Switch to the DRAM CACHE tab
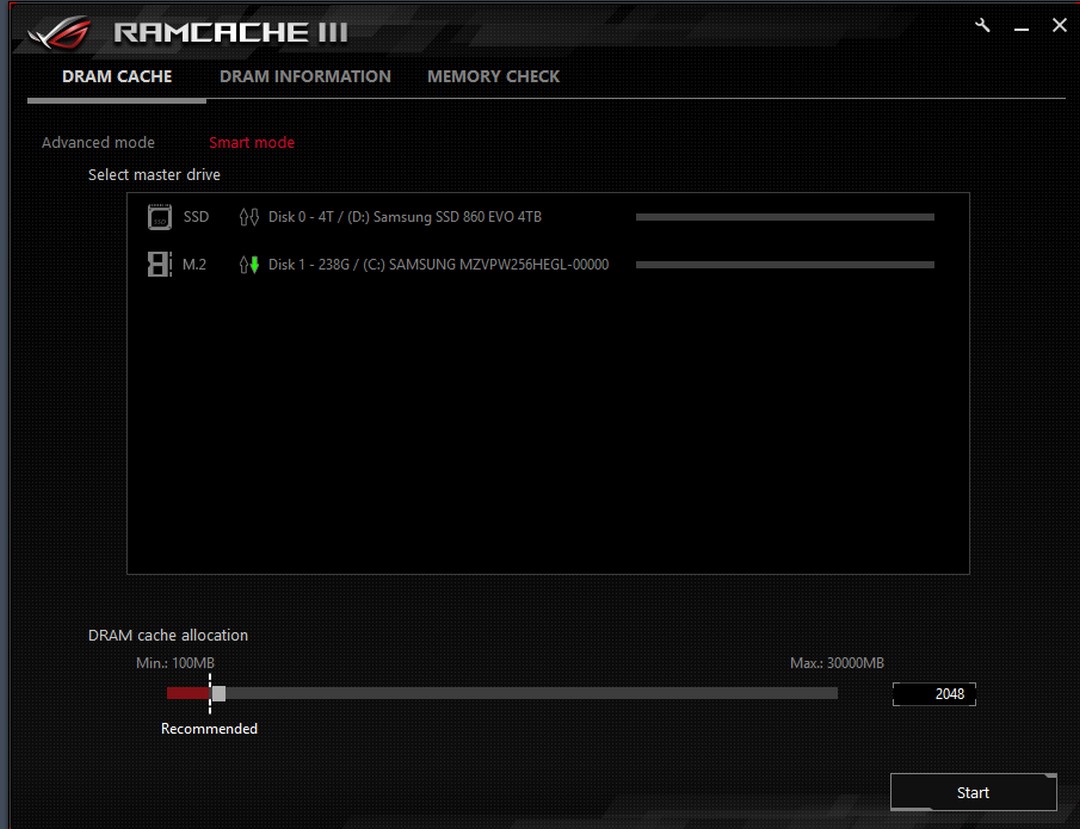 [117, 76]
